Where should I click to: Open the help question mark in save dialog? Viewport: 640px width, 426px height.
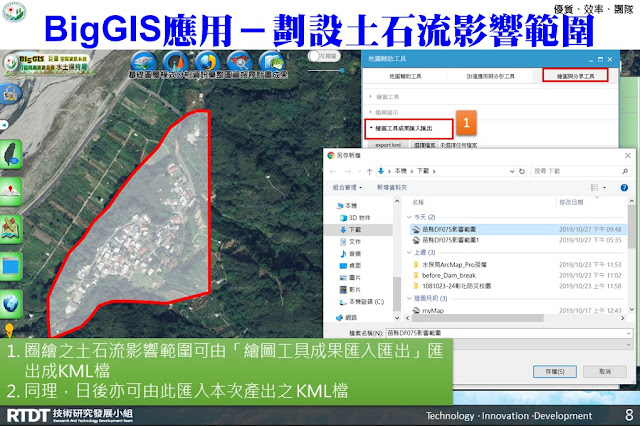(624, 188)
